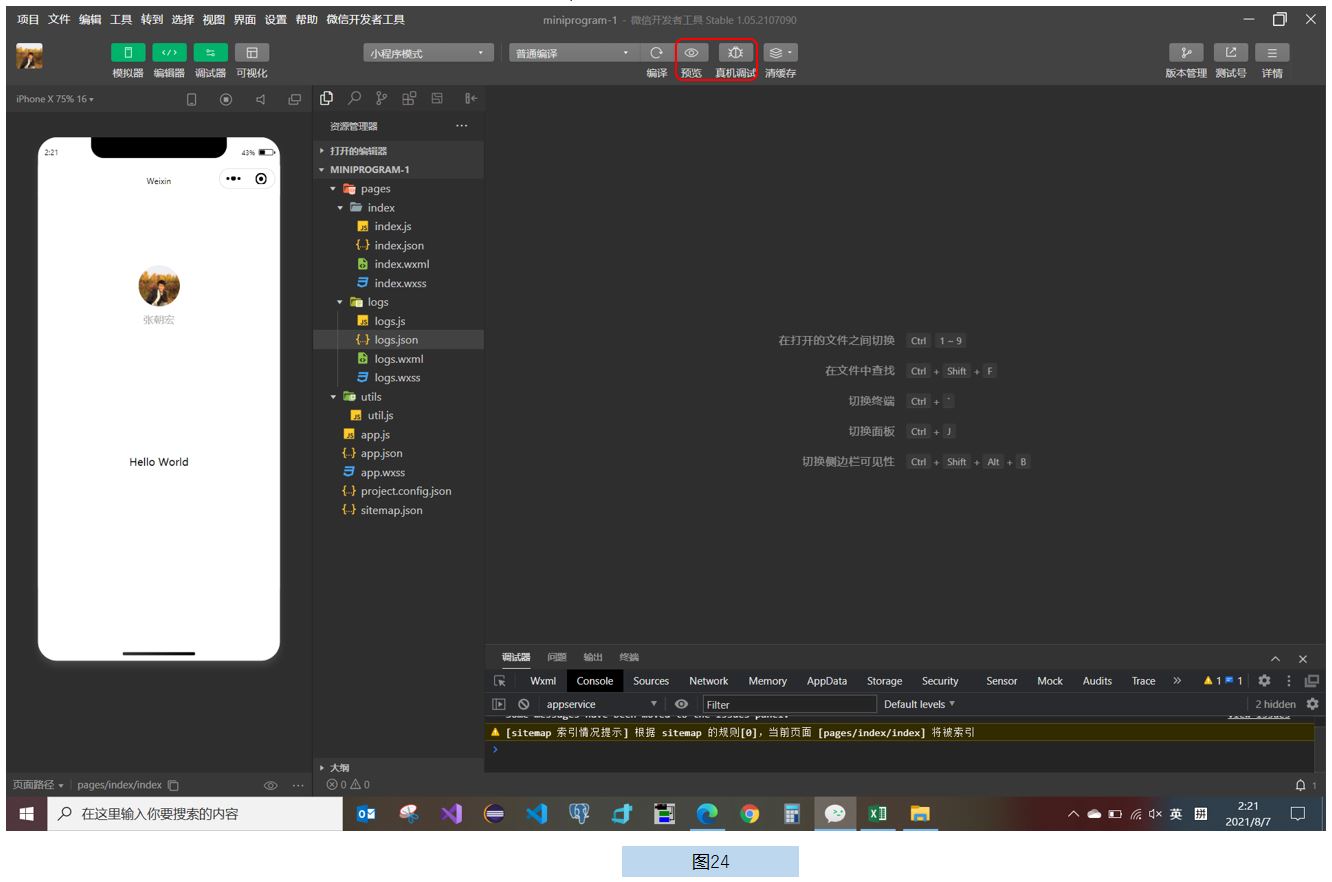Collapse the debugger panel with the up chevron
1332x882 pixels.
coord(1275,659)
